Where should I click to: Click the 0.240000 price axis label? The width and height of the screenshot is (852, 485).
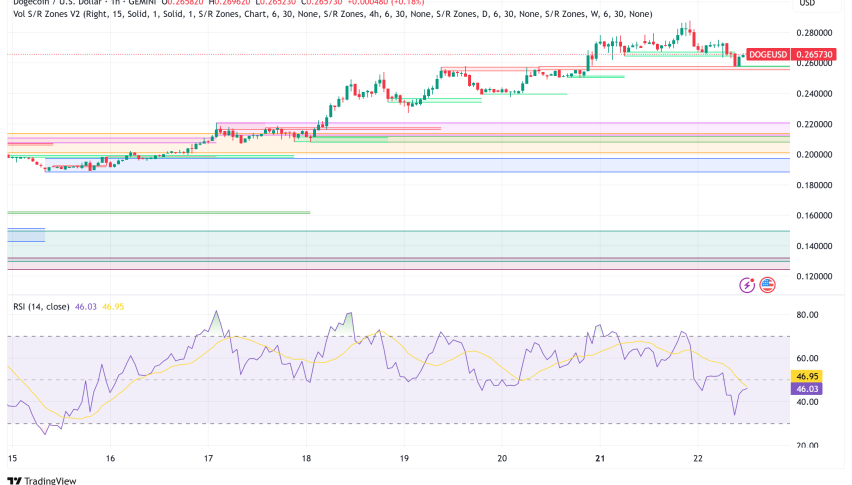click(x=814, y=94)
